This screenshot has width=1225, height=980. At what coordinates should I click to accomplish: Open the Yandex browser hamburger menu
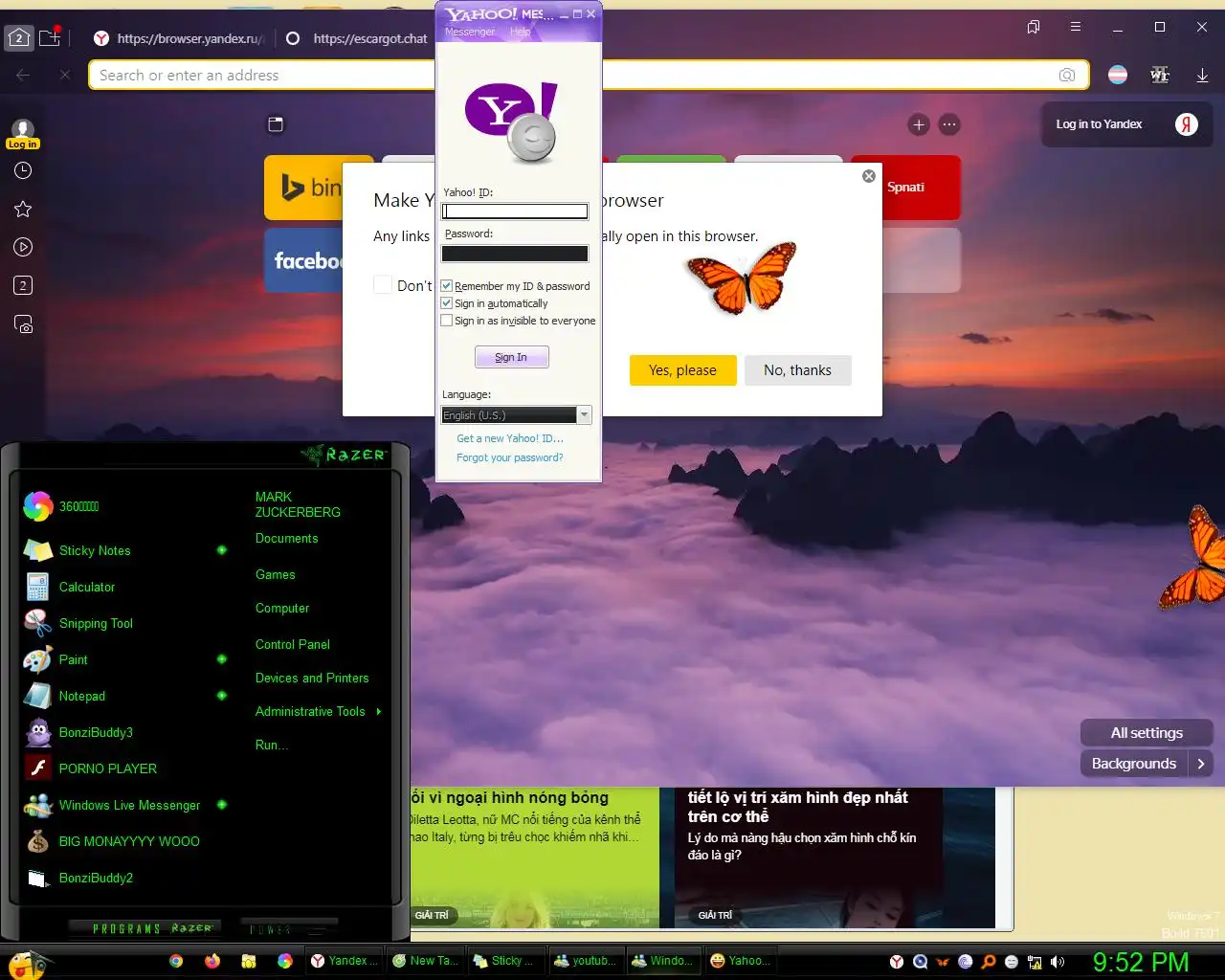[1076, 27]
